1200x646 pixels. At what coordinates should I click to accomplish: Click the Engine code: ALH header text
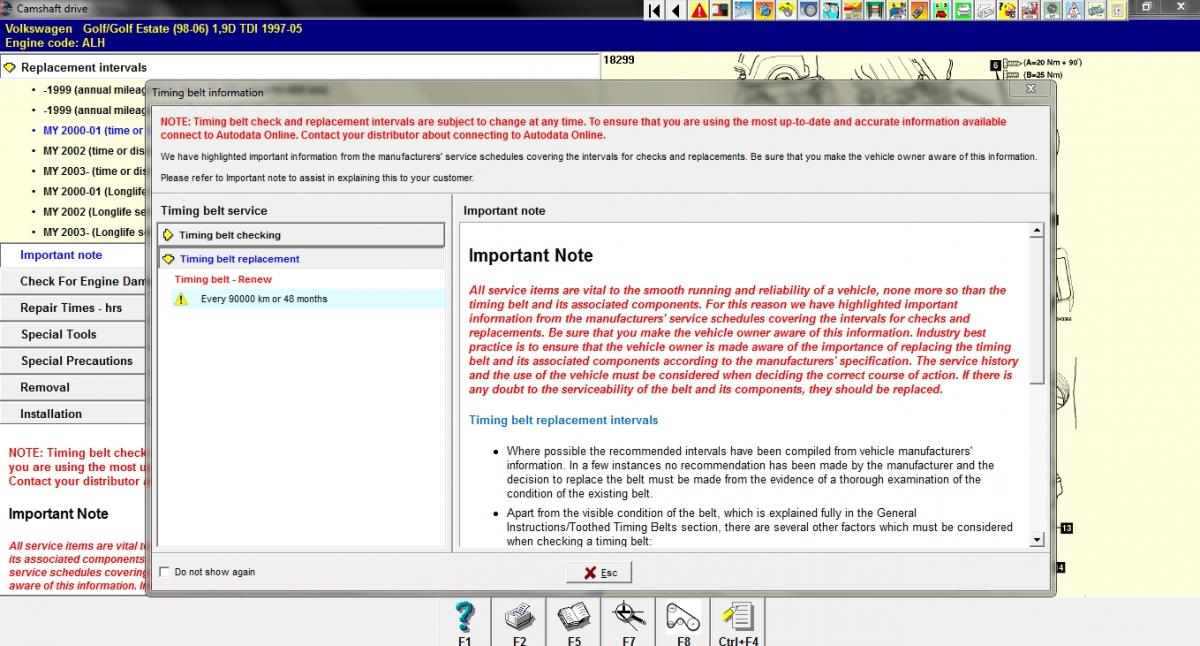click(55, 44)
